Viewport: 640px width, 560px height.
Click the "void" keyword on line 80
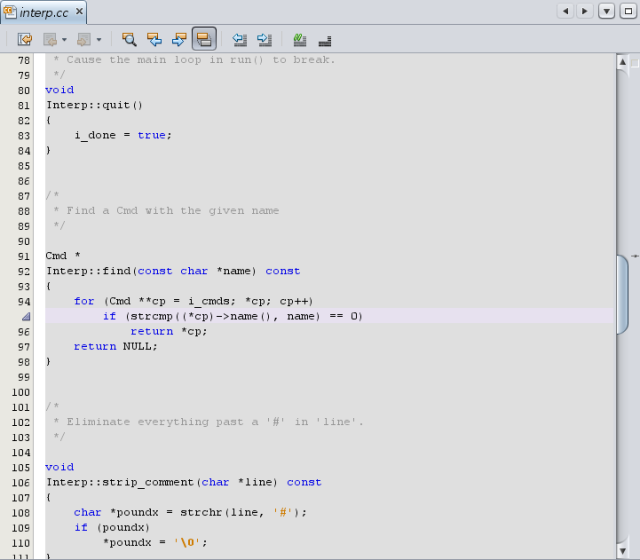(60, 90)
